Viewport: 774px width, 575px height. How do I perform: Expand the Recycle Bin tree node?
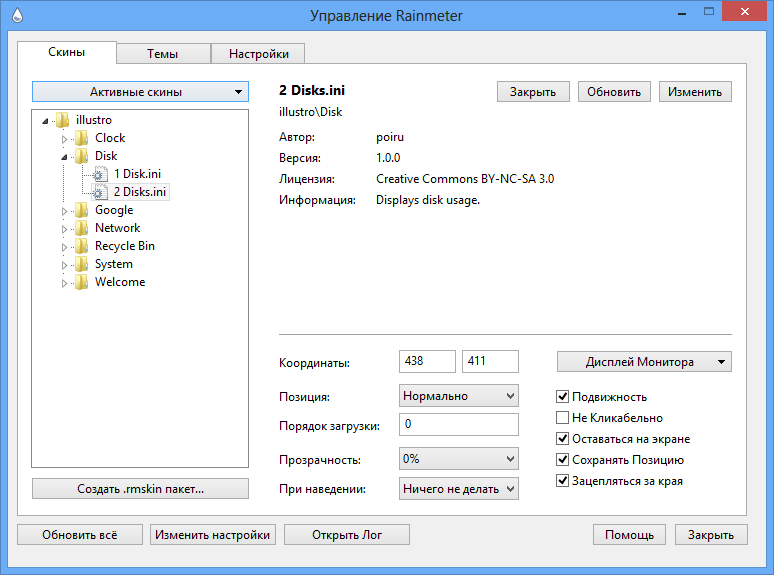64,247
